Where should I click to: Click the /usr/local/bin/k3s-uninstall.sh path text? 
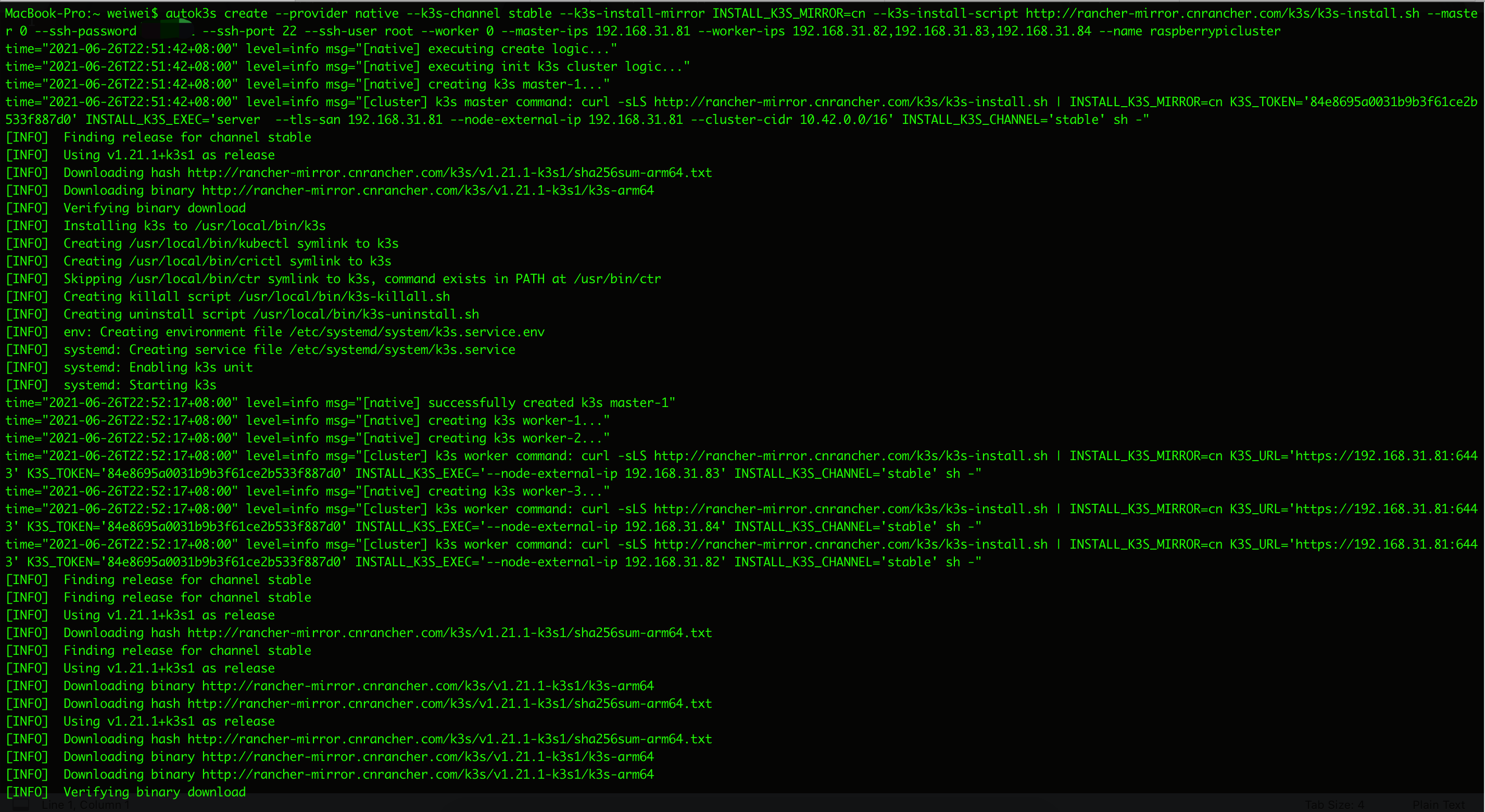366,314
